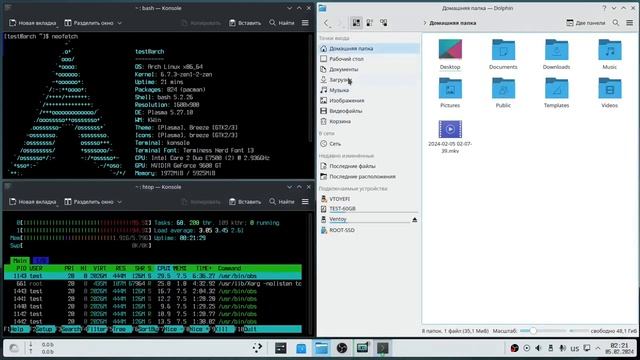The image size is (640, 360).
Task: Switch Dolphin to compact view mode
Action: (370, 23)
